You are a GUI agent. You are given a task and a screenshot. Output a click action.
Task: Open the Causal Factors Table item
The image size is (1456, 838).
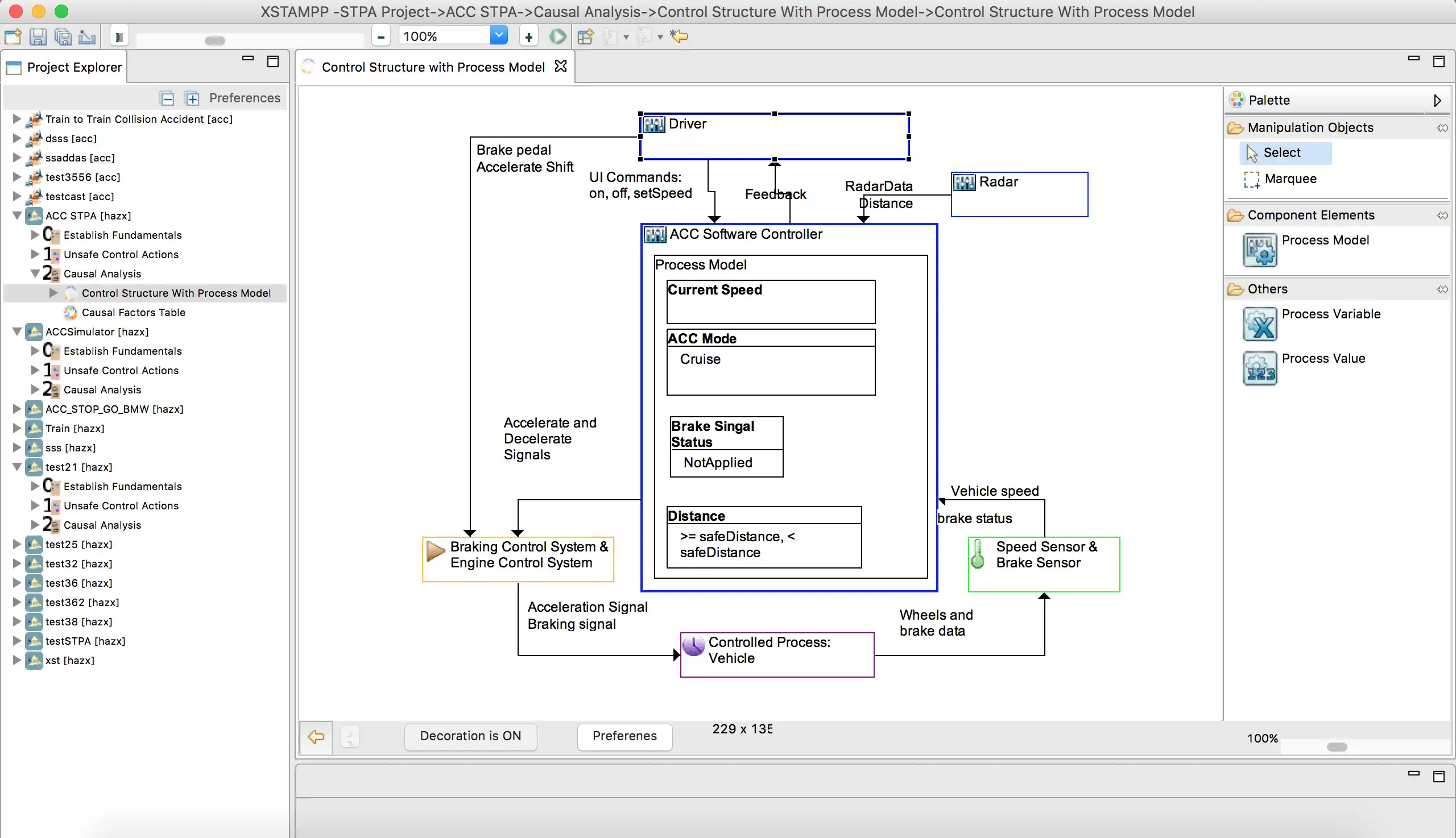click(x=133, y=312)
